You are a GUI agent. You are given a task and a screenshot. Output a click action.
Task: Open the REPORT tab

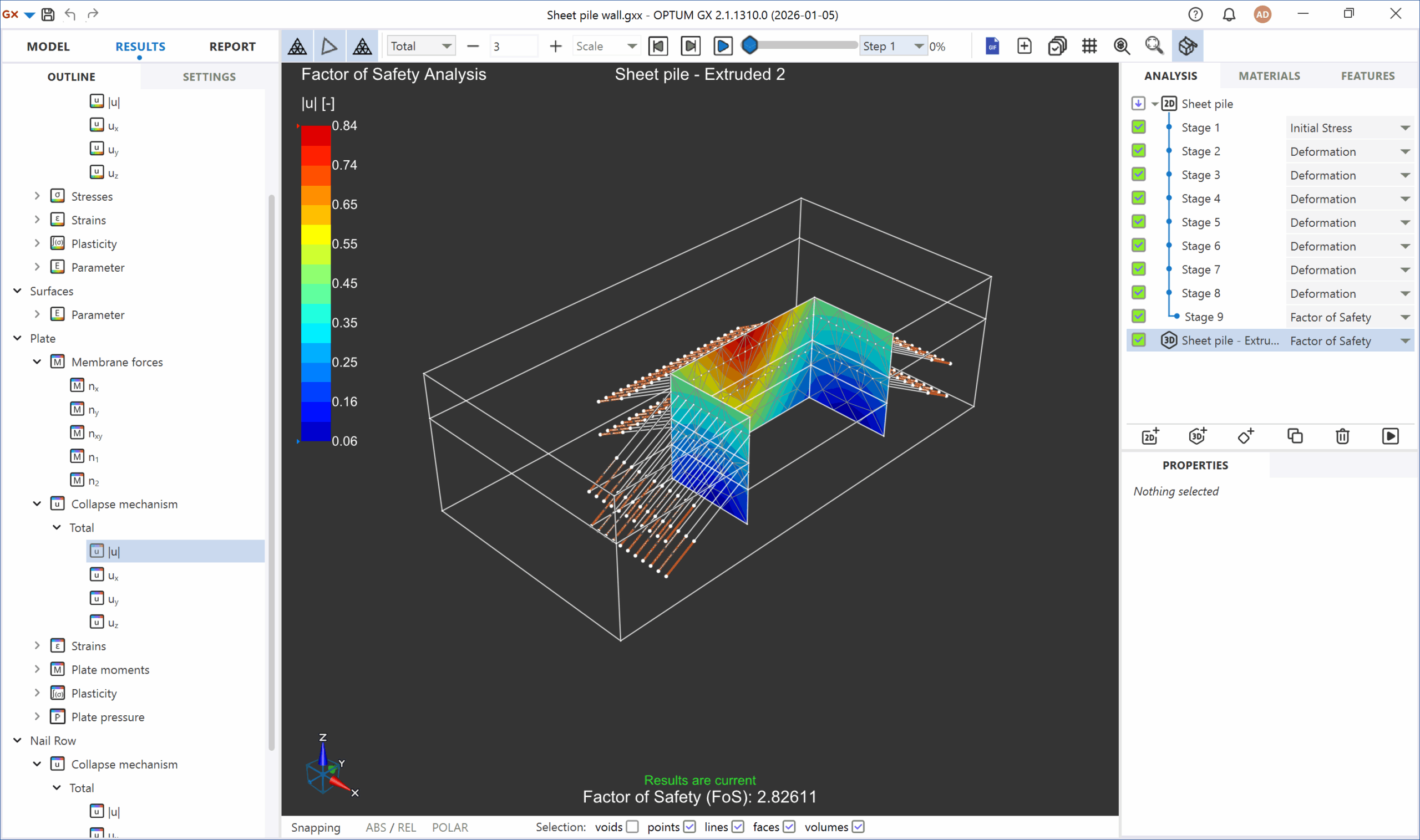click(232, 47)
